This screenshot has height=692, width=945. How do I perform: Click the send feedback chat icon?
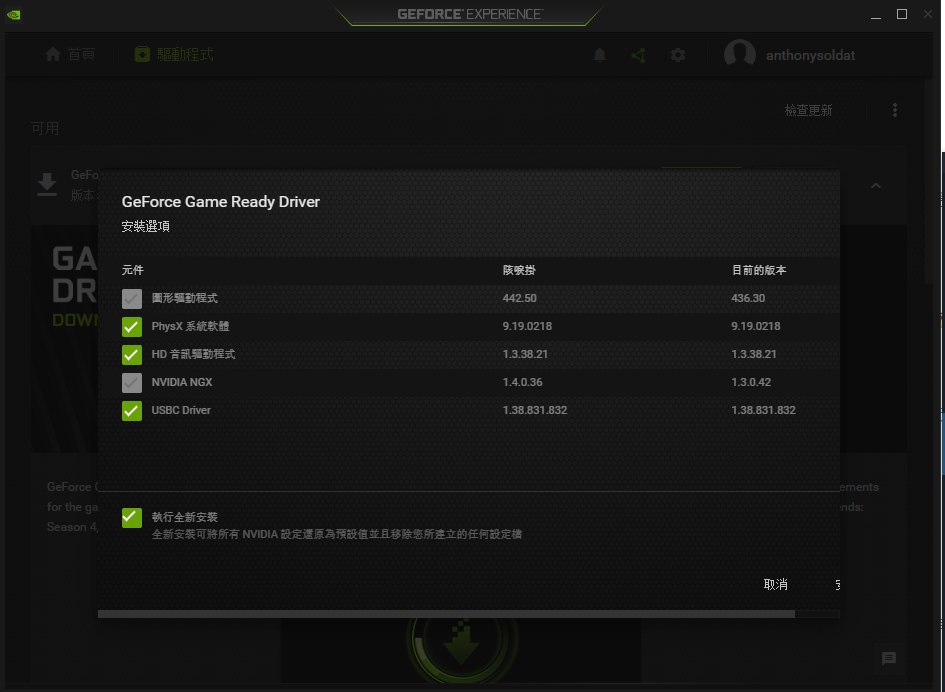[x=888, y=658]
